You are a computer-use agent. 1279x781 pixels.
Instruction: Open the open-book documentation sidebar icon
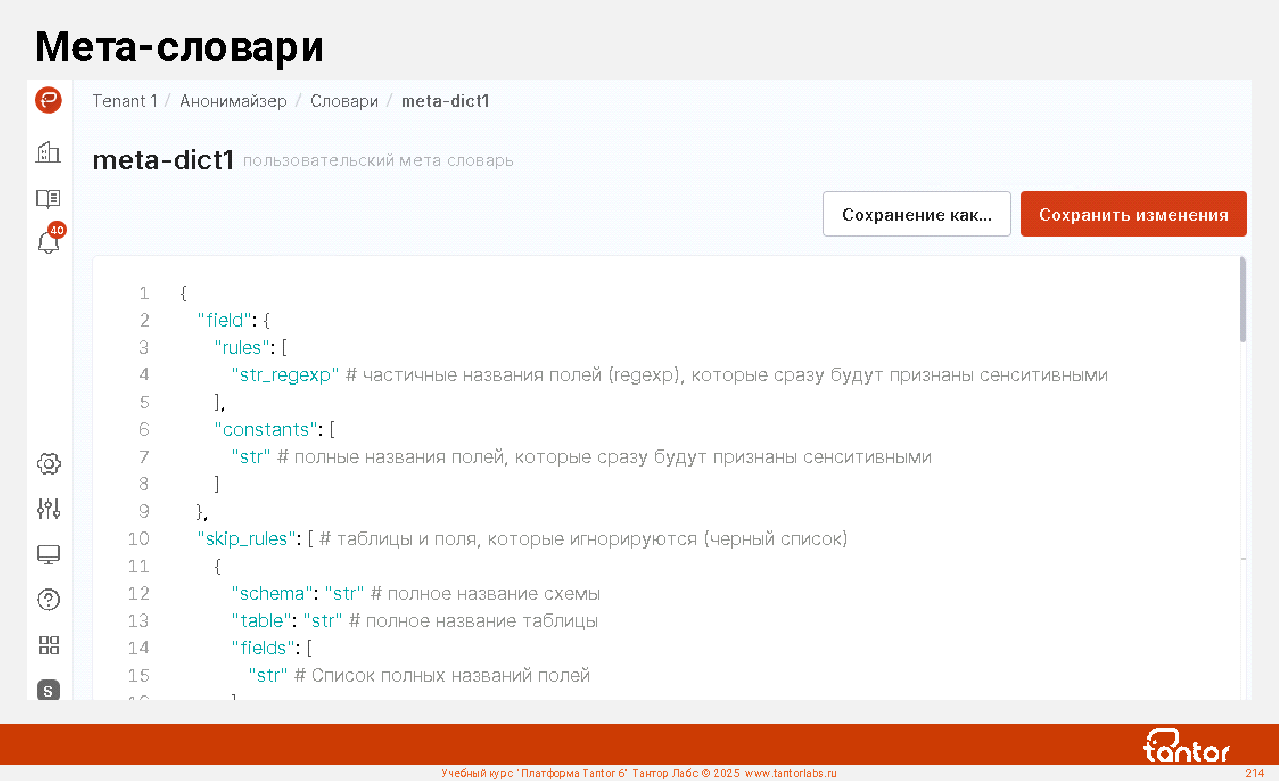pos(48,198)
